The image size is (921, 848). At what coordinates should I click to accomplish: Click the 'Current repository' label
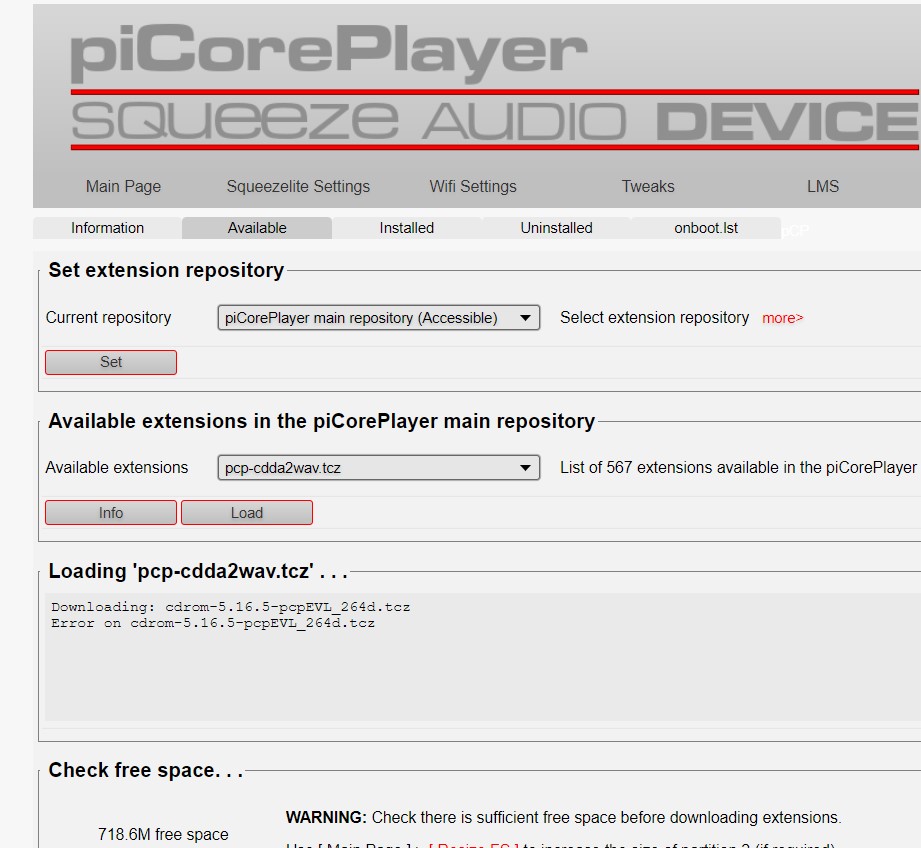click(x=108, y=318)
